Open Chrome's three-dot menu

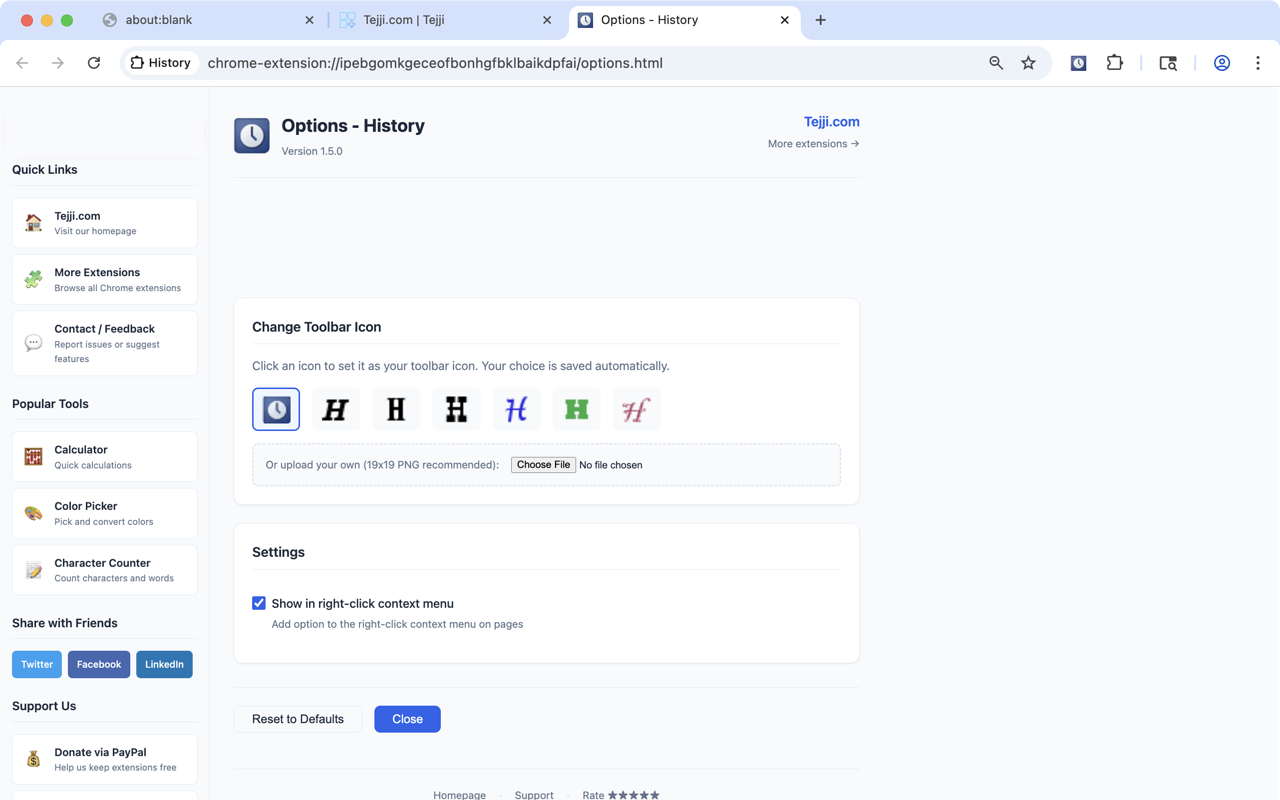pos(1258,62)
